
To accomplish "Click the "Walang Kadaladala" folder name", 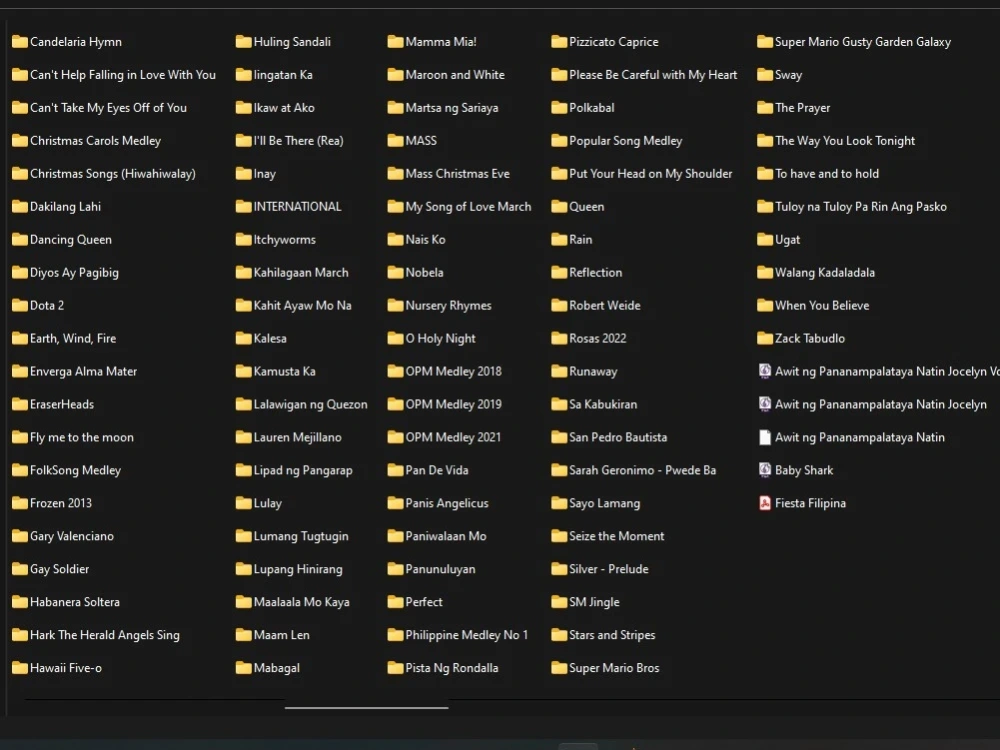I will (x=825, y=272).
